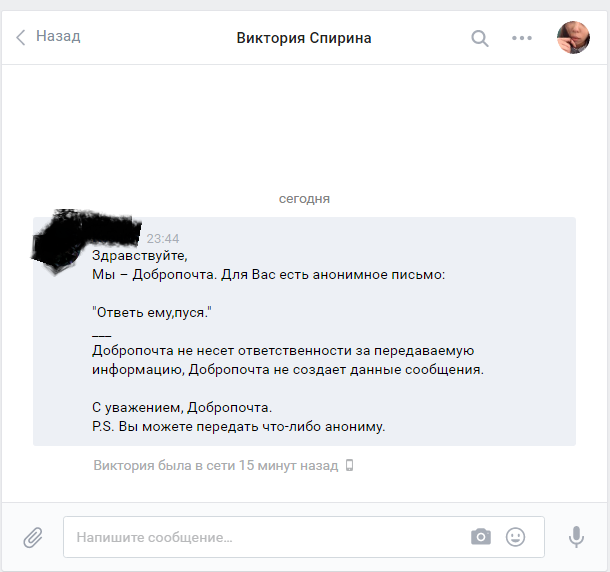The image size is (610, 572).
Task: Select the message starting with Здравствуйте
Action: pyautogui.click(x=304, y=332)
